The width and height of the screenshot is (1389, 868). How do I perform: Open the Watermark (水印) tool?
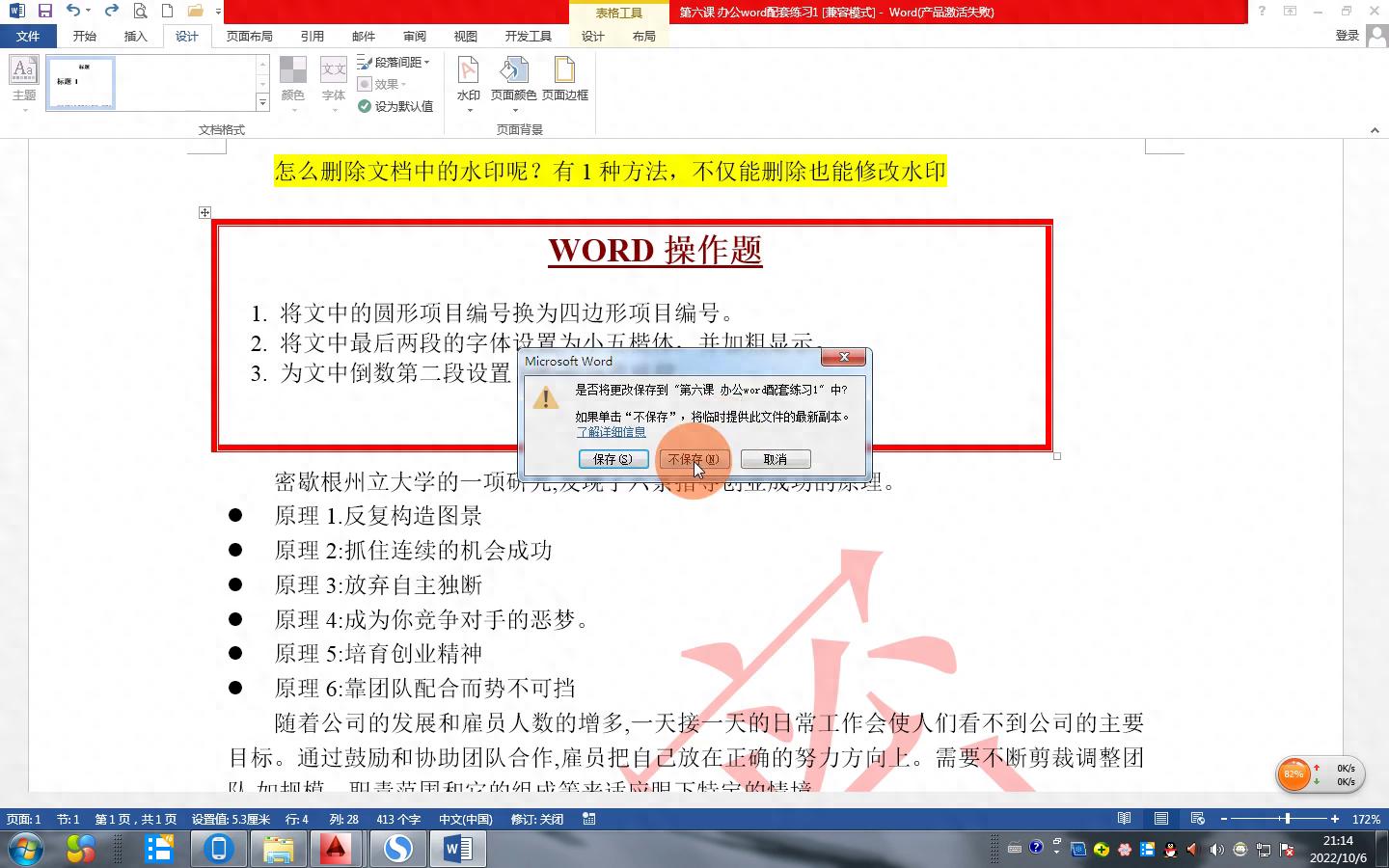click(x=468, y=80)
